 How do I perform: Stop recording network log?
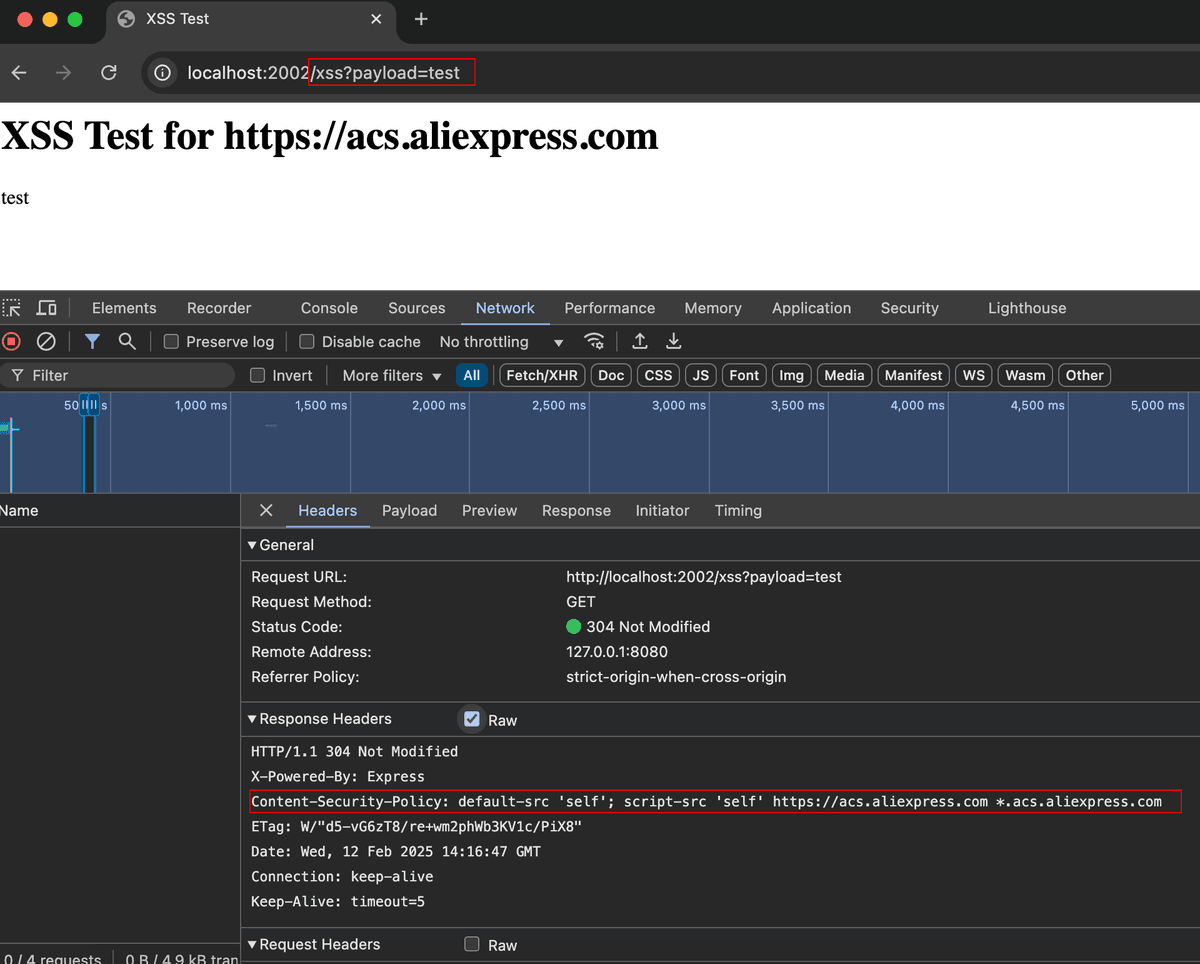(10, 341)
